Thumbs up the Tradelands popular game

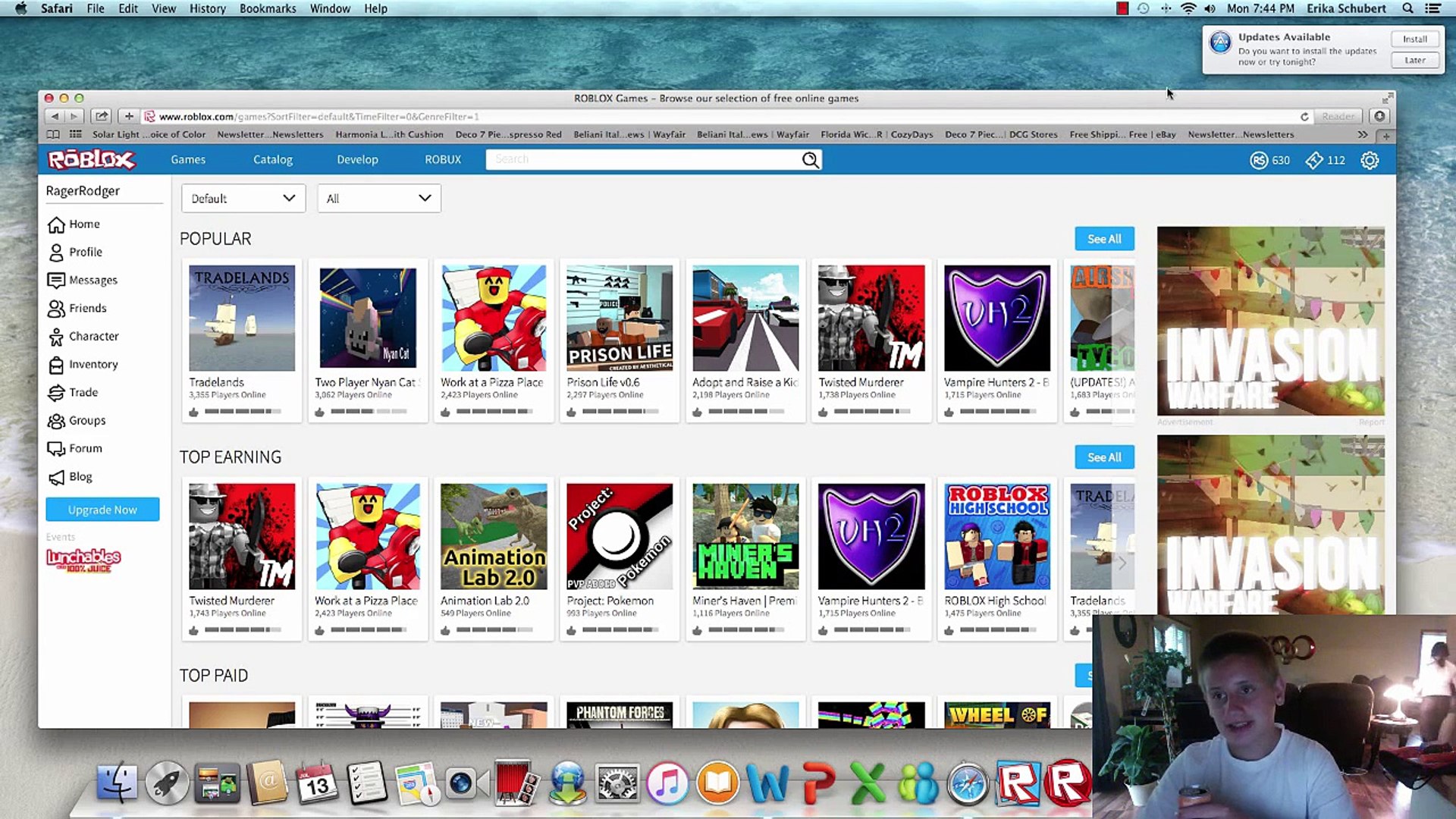coord(194,412)
